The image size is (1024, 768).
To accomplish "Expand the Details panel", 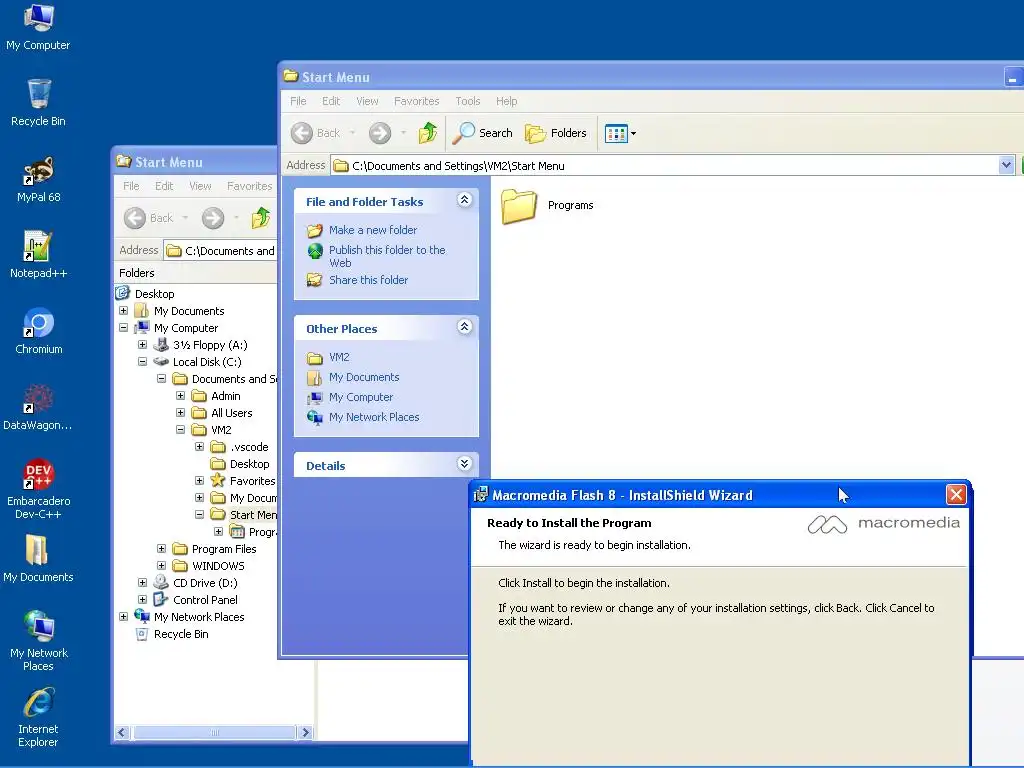I will 464,464.
